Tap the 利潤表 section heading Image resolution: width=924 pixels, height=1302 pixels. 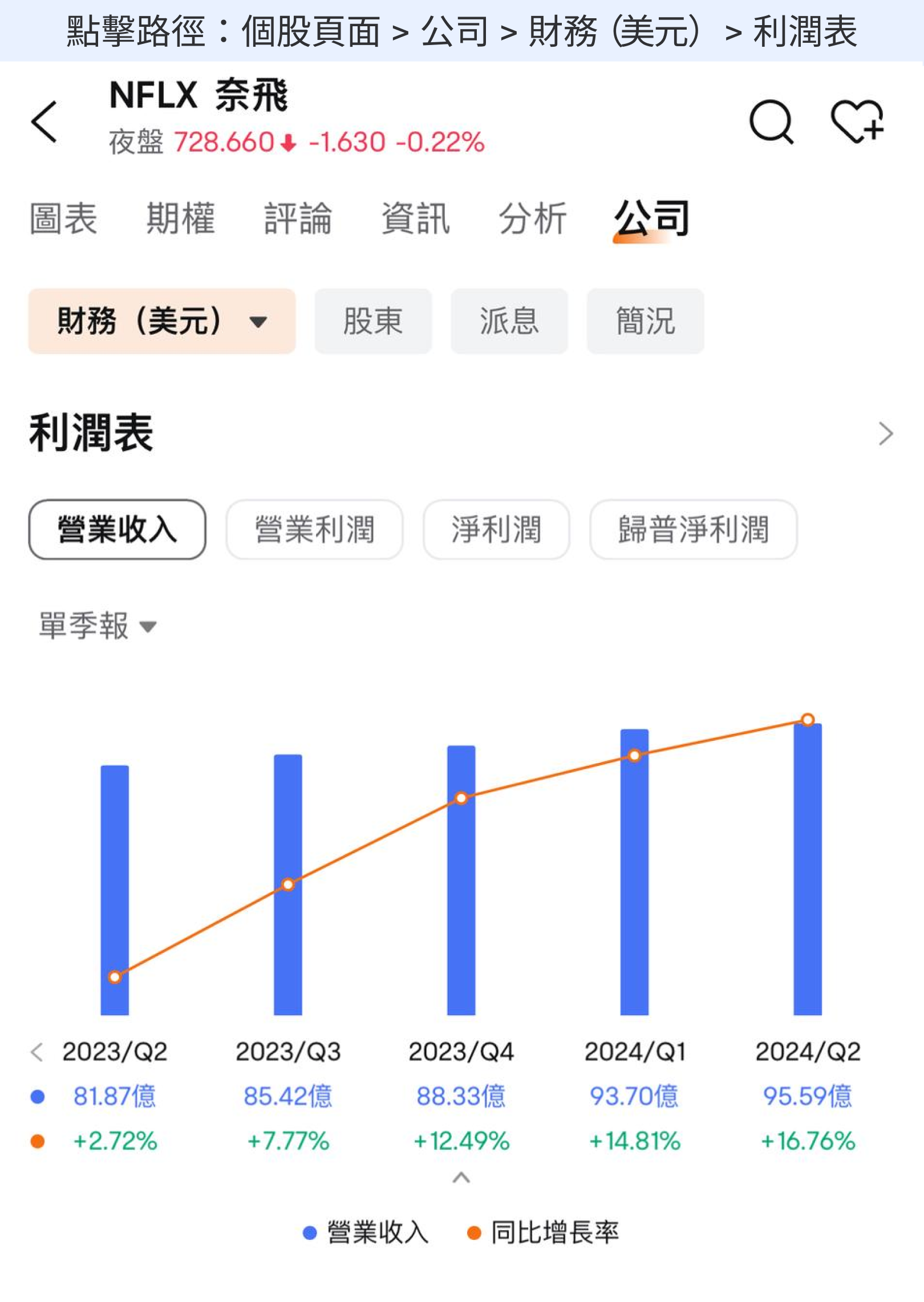[91, 433]
